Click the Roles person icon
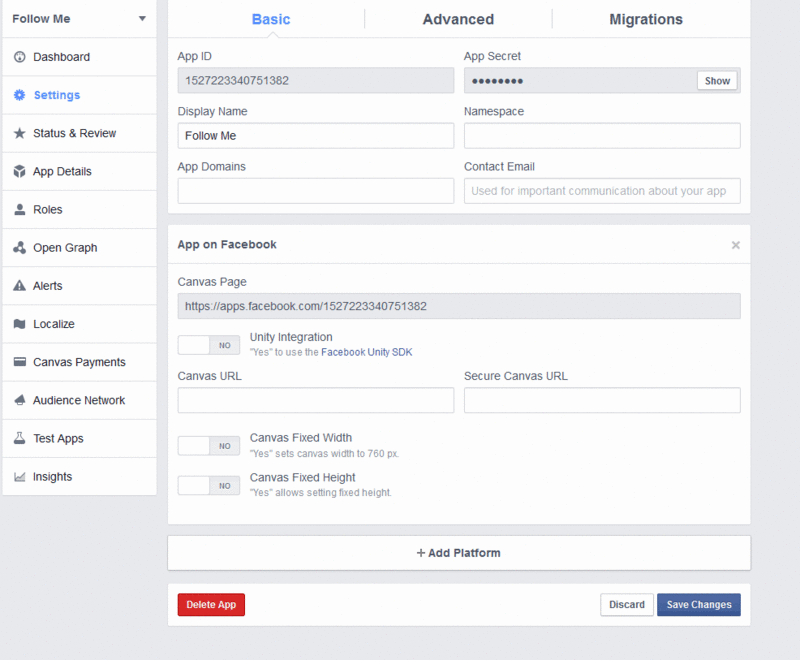The height and width of the screenshot is (660, 800). pyautogui.click(x=19, y=210)
